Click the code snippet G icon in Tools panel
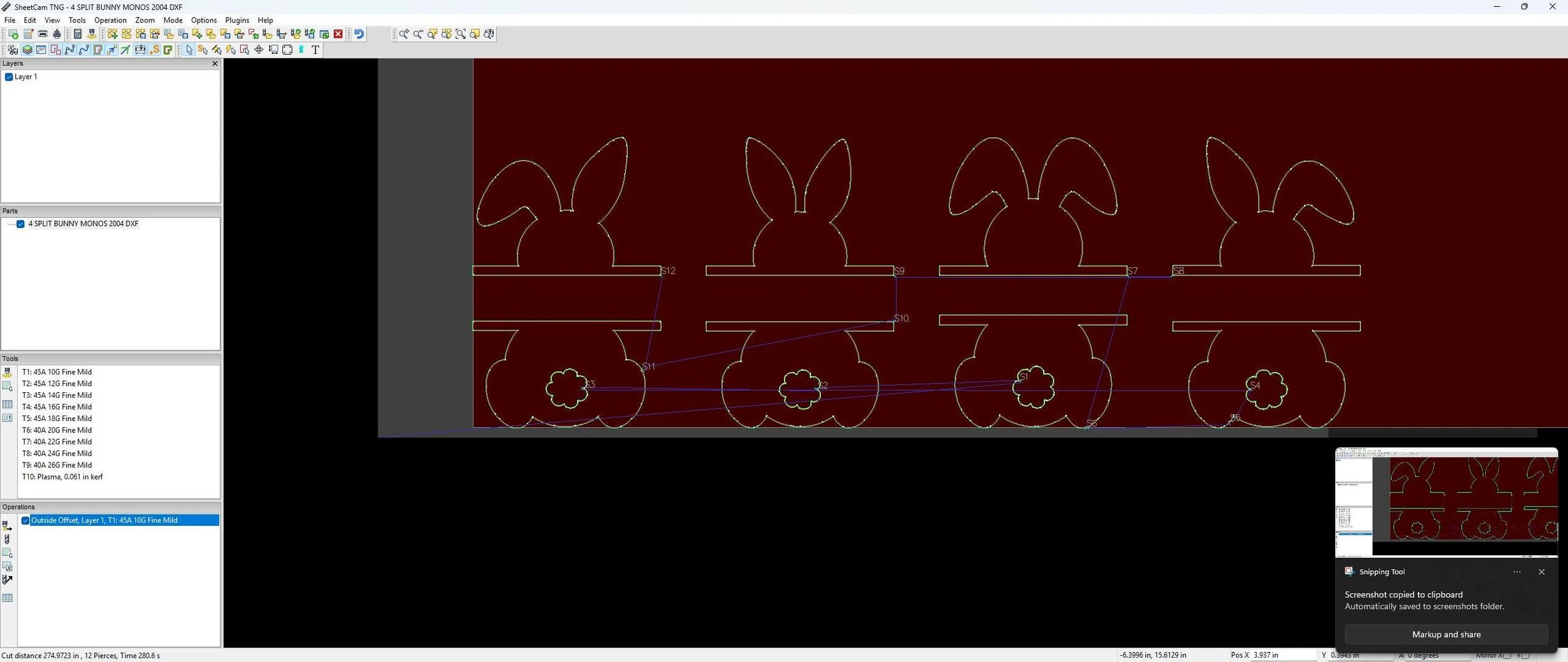 (x=8, y=387)
